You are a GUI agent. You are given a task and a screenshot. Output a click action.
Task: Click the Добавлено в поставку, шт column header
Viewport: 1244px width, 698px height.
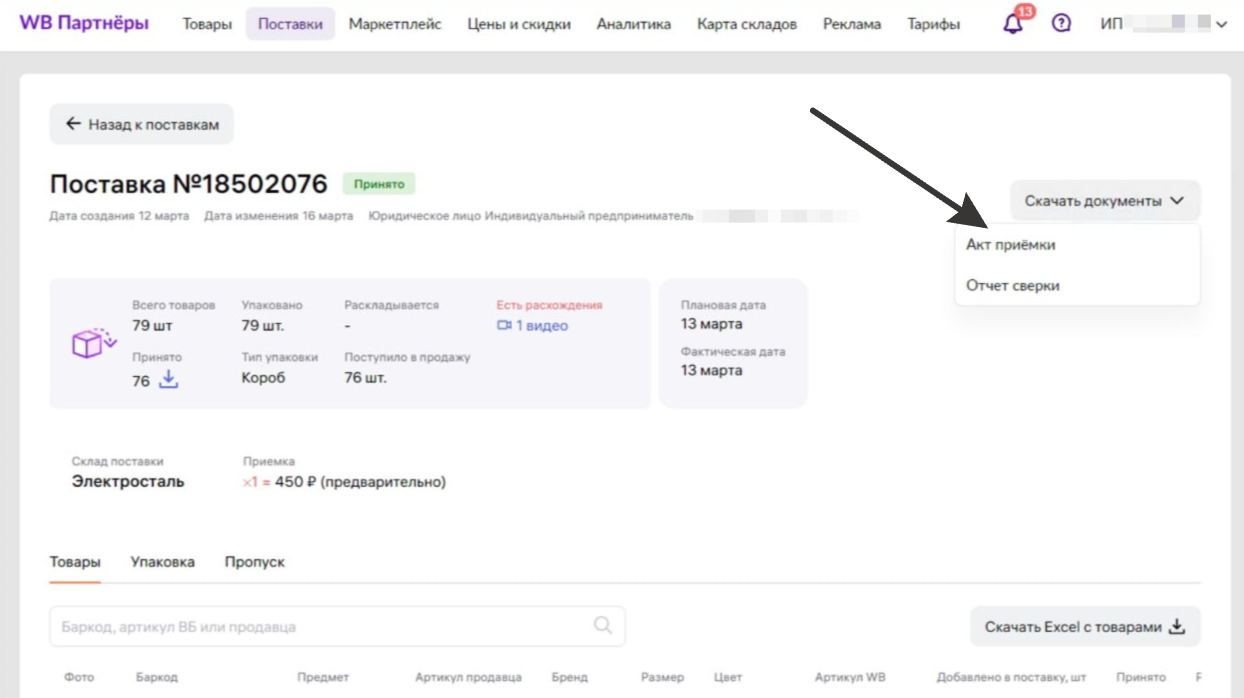coord(1011,677)
